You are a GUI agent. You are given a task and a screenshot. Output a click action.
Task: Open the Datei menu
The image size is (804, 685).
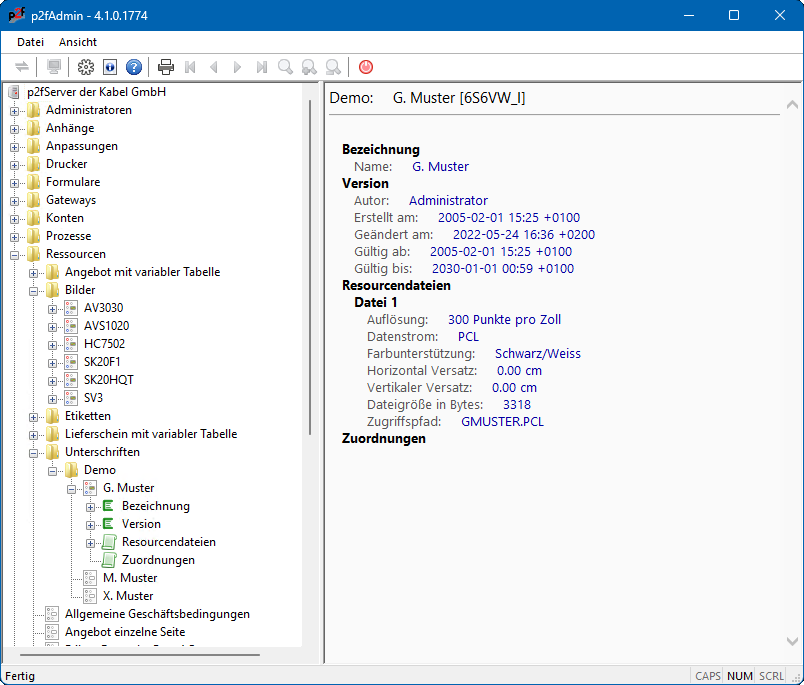click(x=30, y=42)
